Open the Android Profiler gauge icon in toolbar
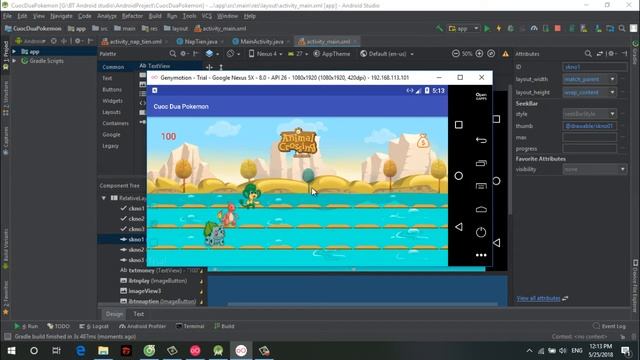 point(534,29)
